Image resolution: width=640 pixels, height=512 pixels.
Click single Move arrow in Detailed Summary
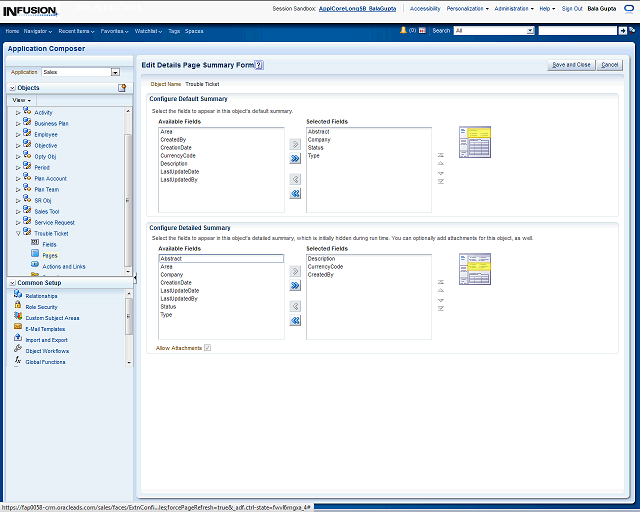[x=295, y=270]
